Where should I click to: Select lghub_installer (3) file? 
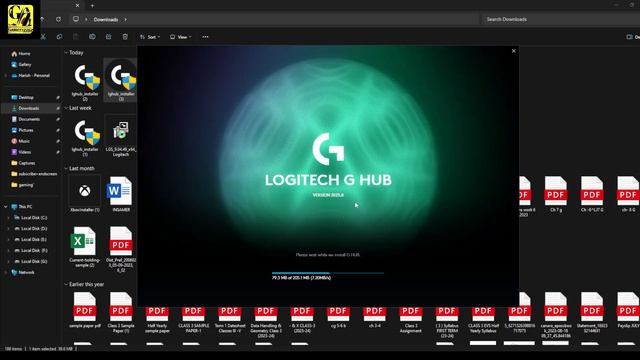point(121,81)
